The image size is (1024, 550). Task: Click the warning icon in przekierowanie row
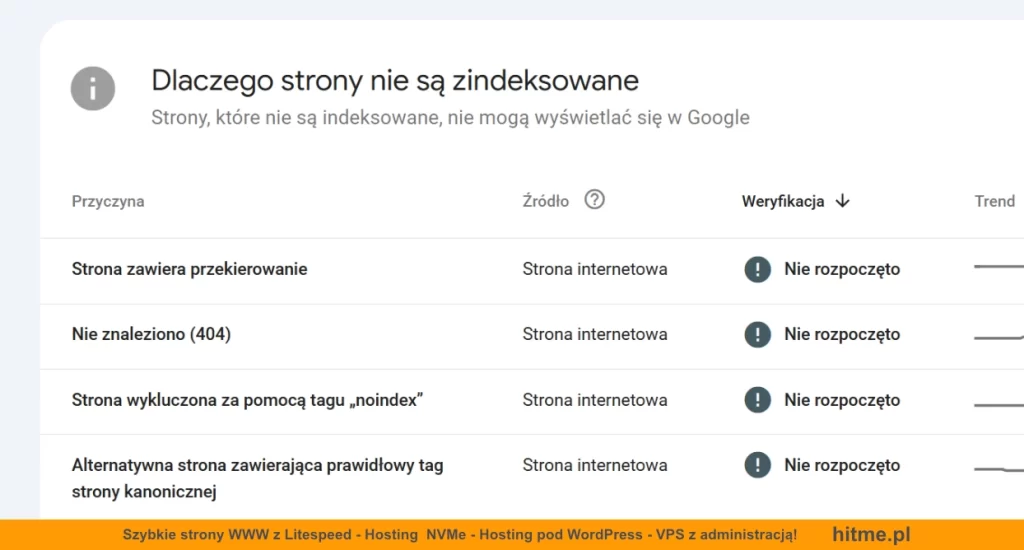coord(758,269)
